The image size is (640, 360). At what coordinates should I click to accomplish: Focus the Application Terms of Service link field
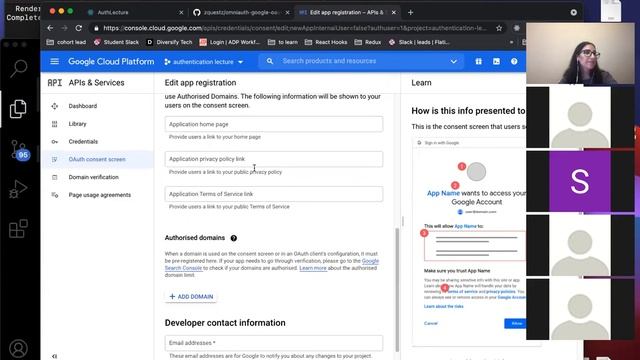[x=274, y=194]
